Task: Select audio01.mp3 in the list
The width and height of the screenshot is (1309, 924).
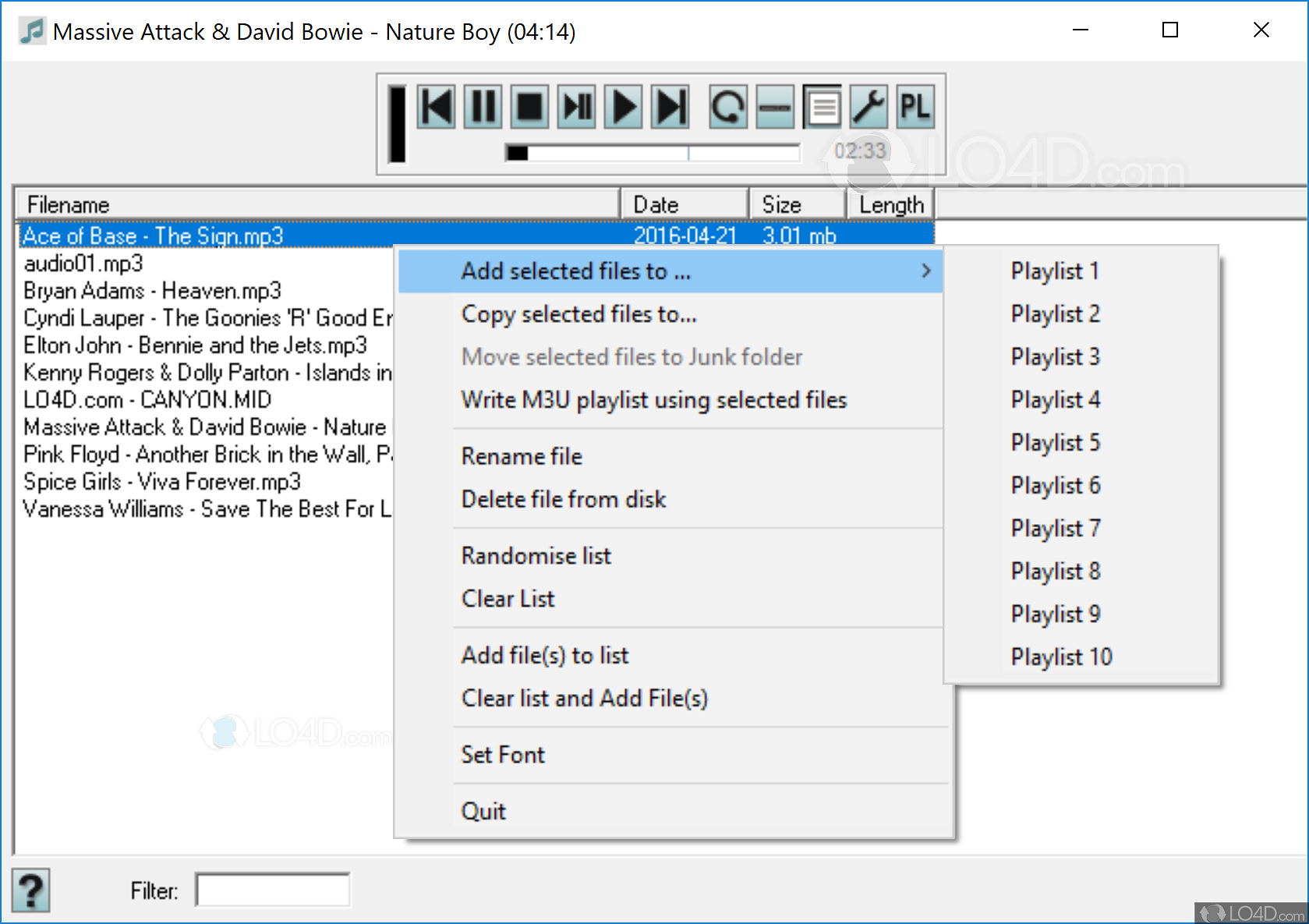Action: coord(83,264)
